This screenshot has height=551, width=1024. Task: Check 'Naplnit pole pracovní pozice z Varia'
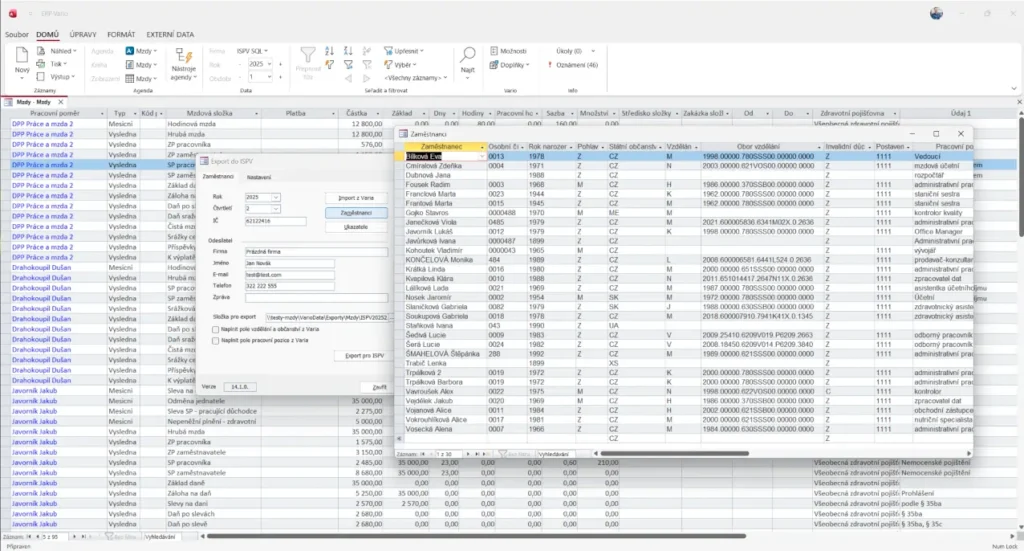tap(216, 340)
